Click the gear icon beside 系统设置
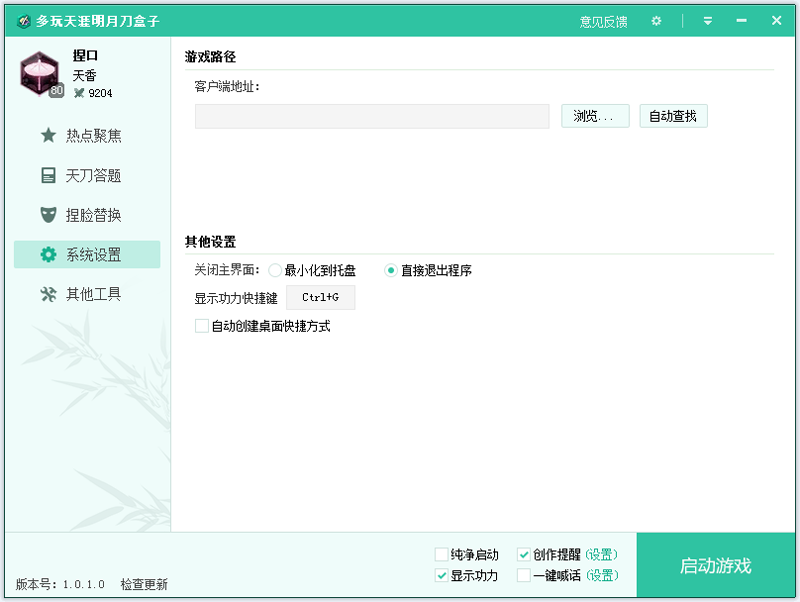The height and width of the screenshot is (602, 800). point(48,255)
